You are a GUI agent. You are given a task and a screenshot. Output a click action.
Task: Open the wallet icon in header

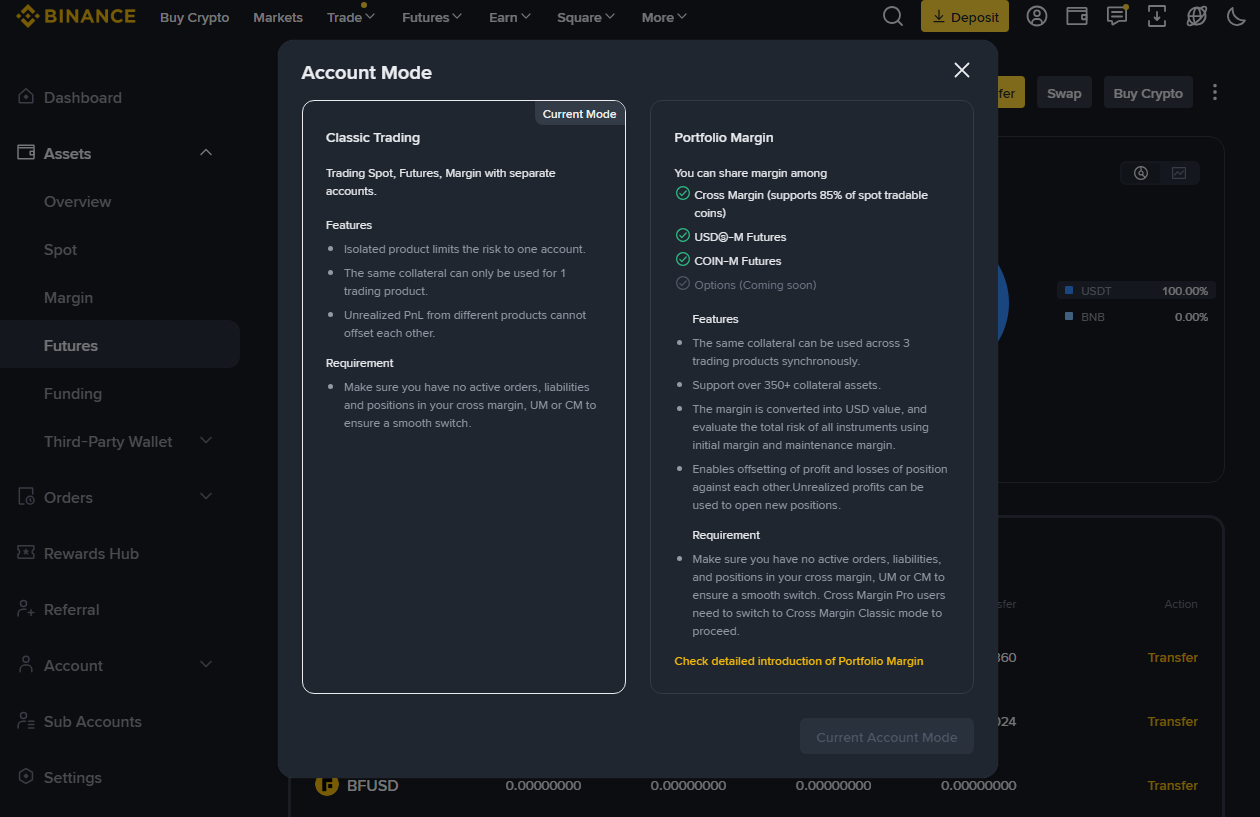1077,16
